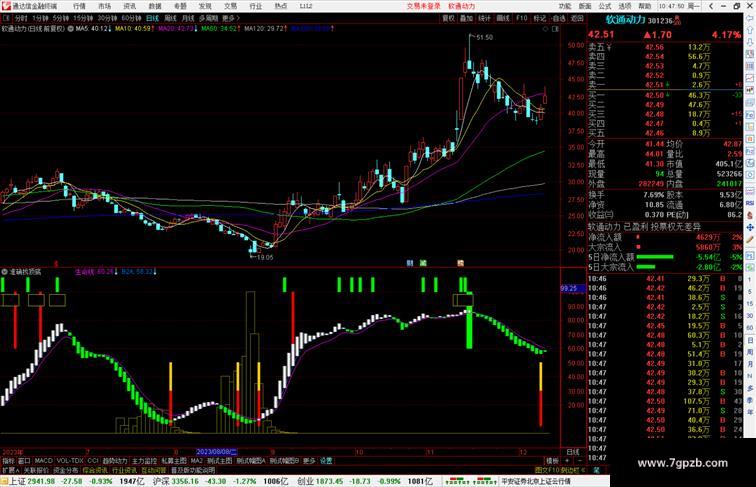Open the 多周期 view

[208, 18]
